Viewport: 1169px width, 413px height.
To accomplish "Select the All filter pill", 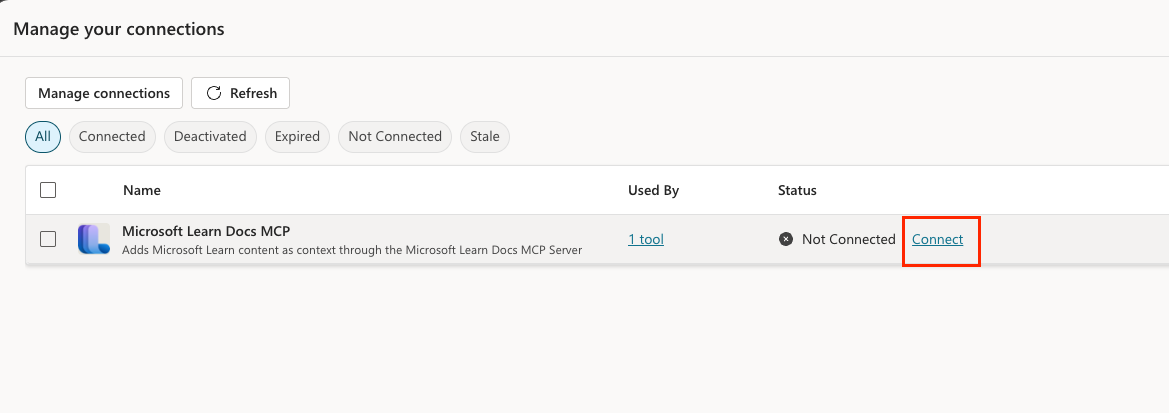I will pos(43,137).
